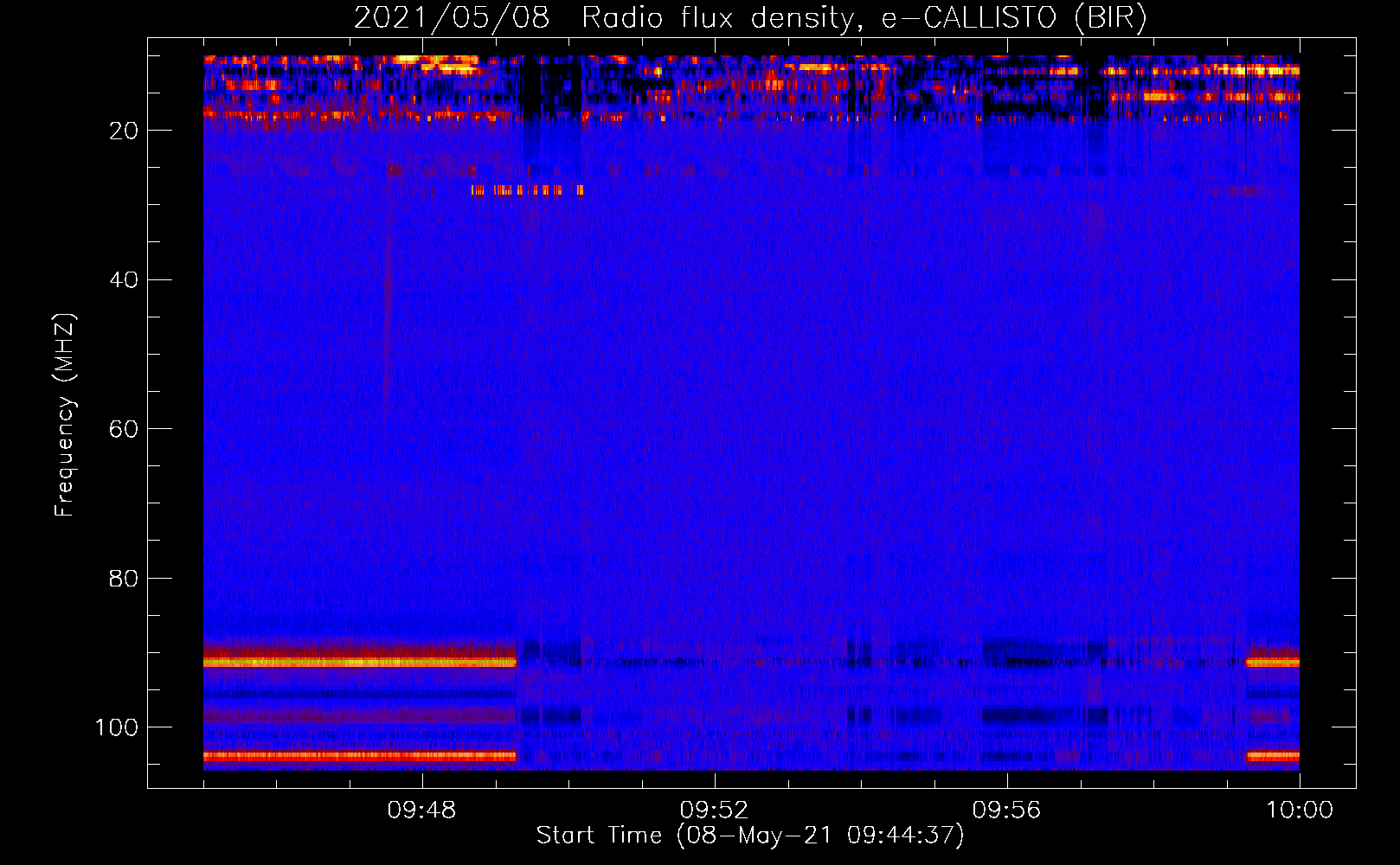
Task: Click the 60 MHz frequency tick label
Action: pyautogui.click(x=124, y=429)
